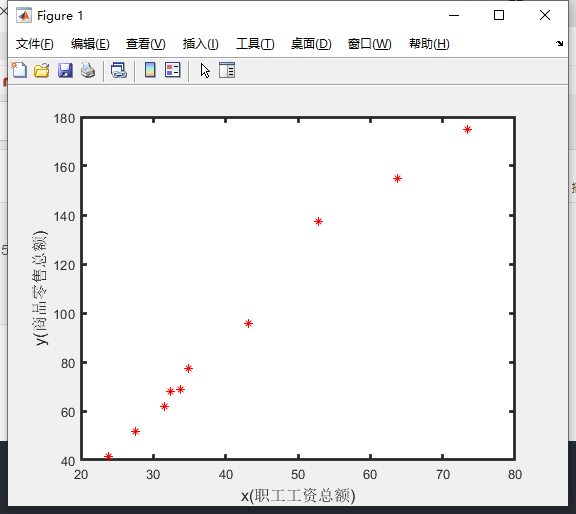The height and width of the screenshot is (514, 576).
Task: Click the New Figure toolbar icon
Action: click(19, 70)
